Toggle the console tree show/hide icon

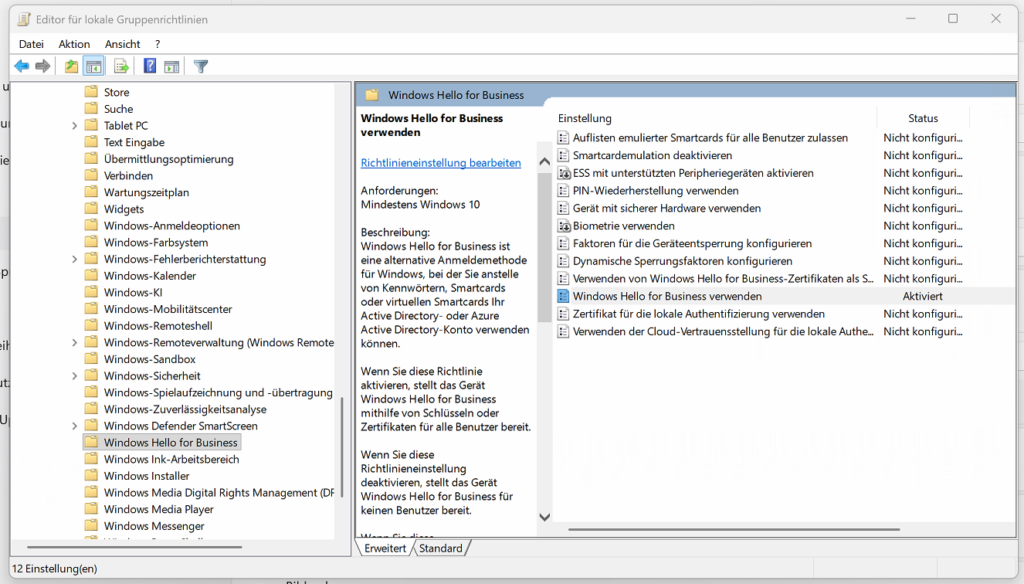tap(94, 66)
